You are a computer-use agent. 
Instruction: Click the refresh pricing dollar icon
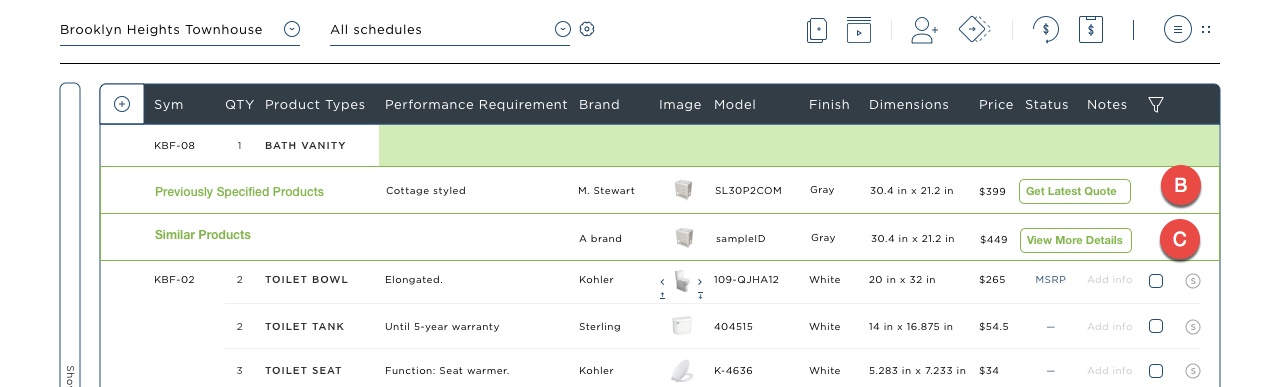pos(1046,30)
